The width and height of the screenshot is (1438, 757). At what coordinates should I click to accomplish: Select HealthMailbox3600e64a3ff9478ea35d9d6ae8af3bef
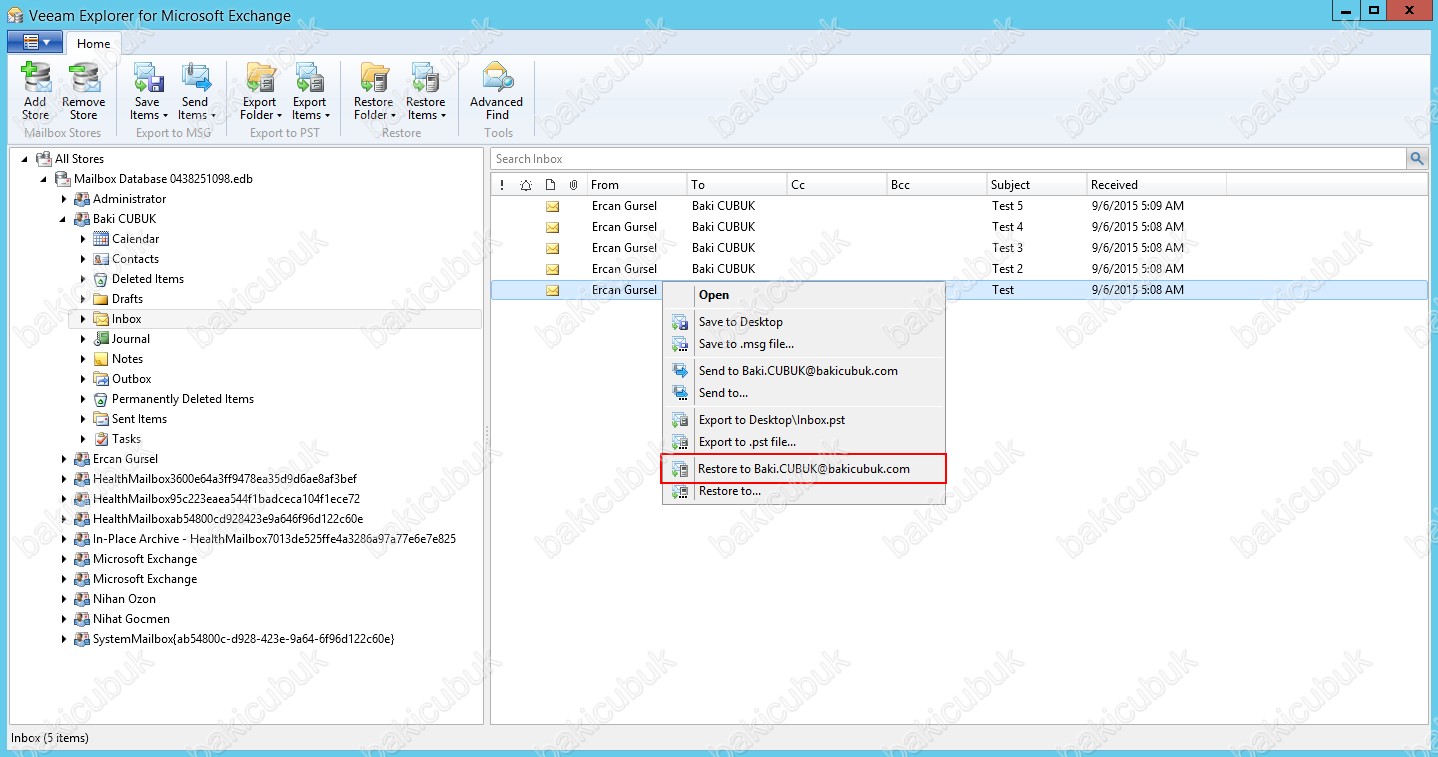225,479
